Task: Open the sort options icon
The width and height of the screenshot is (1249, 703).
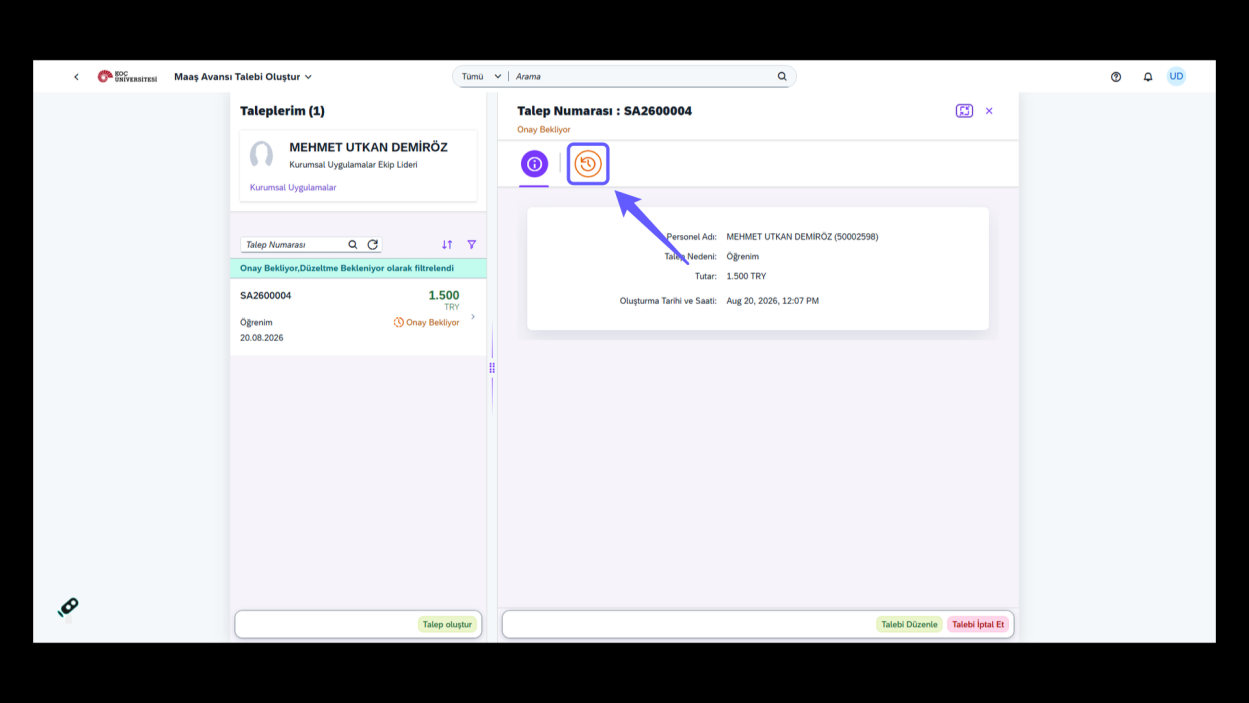Action: click(447, 244)
